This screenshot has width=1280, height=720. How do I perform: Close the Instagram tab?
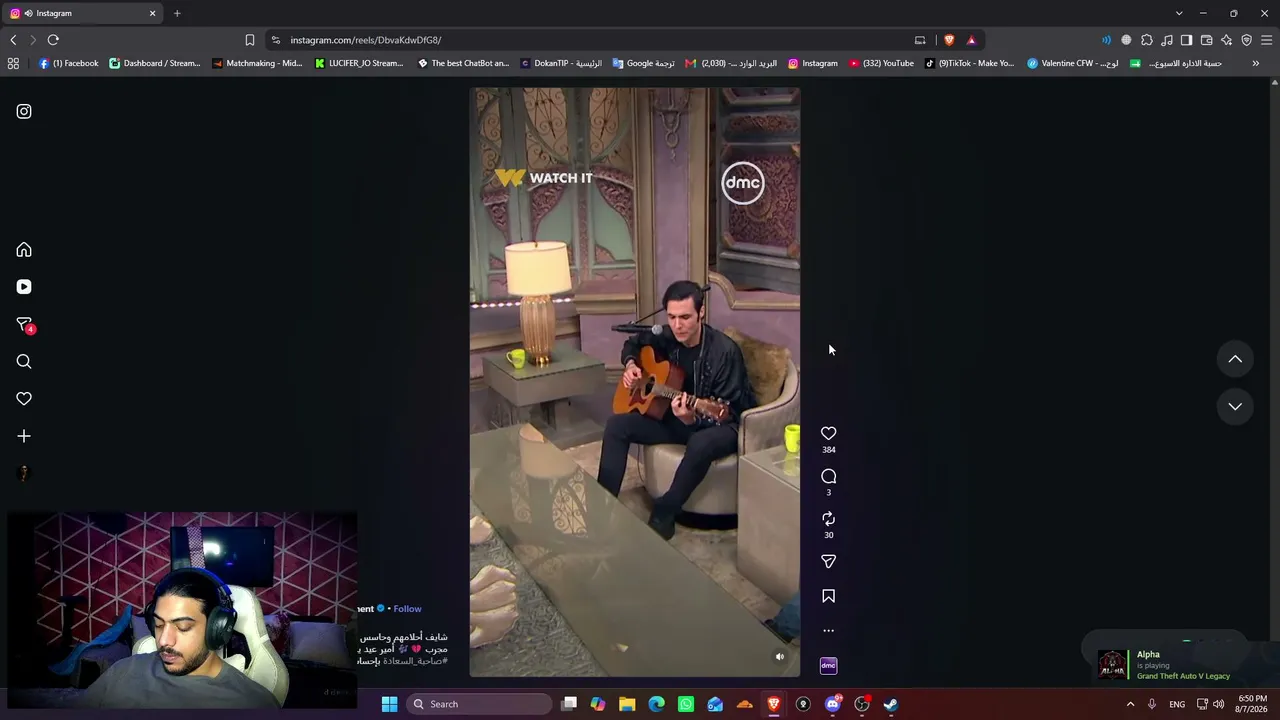coord(153,13)
